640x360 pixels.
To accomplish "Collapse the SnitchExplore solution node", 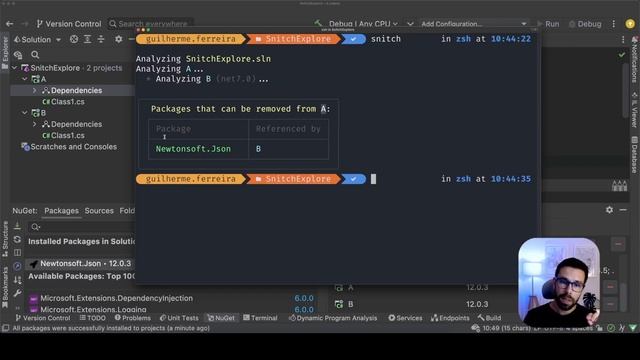I will 15,68.
